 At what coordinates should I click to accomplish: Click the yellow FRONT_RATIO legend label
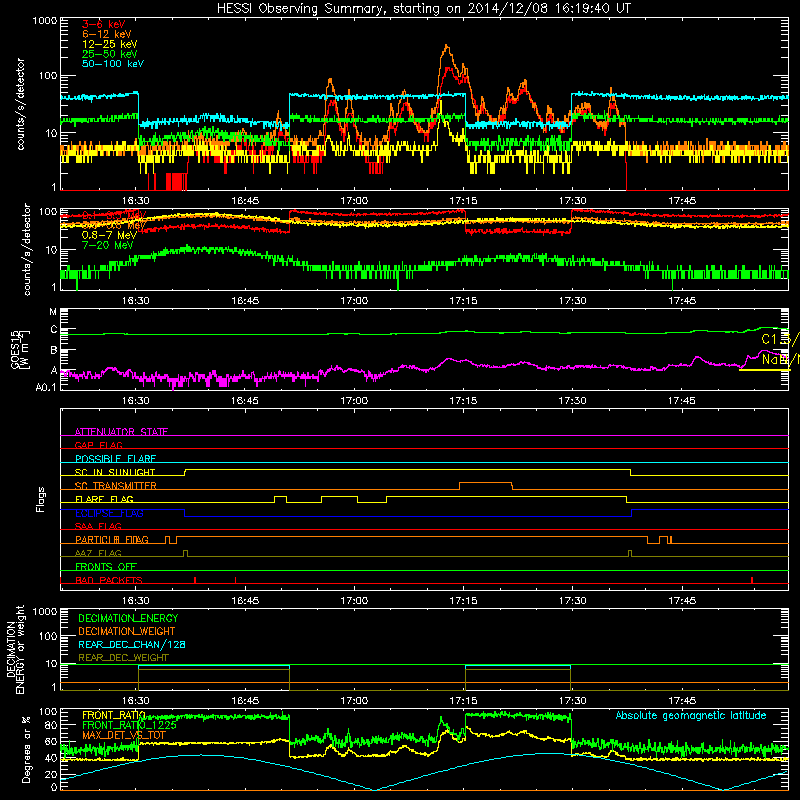pos(114,715)
